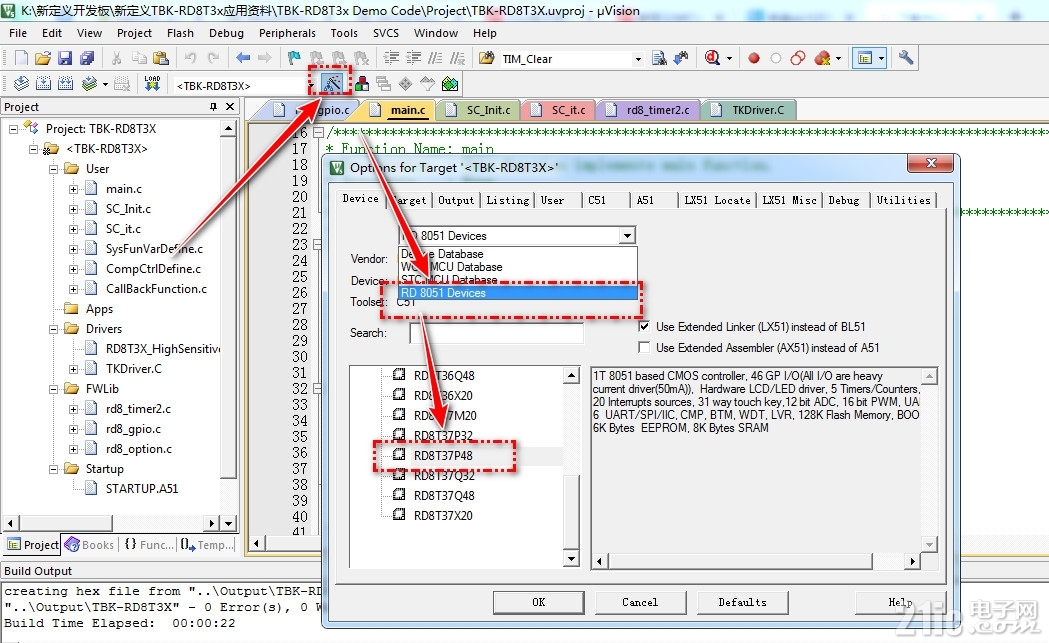
Task: Collapse the FWLib group
Action: pos(54,389)
